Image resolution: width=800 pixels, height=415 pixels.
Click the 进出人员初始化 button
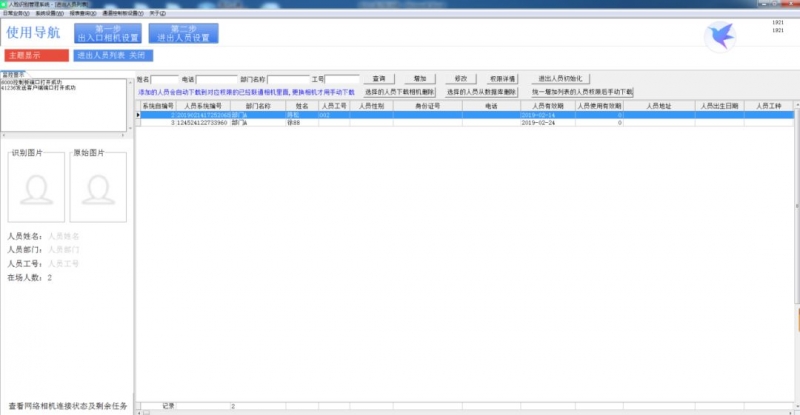point(565,78)
